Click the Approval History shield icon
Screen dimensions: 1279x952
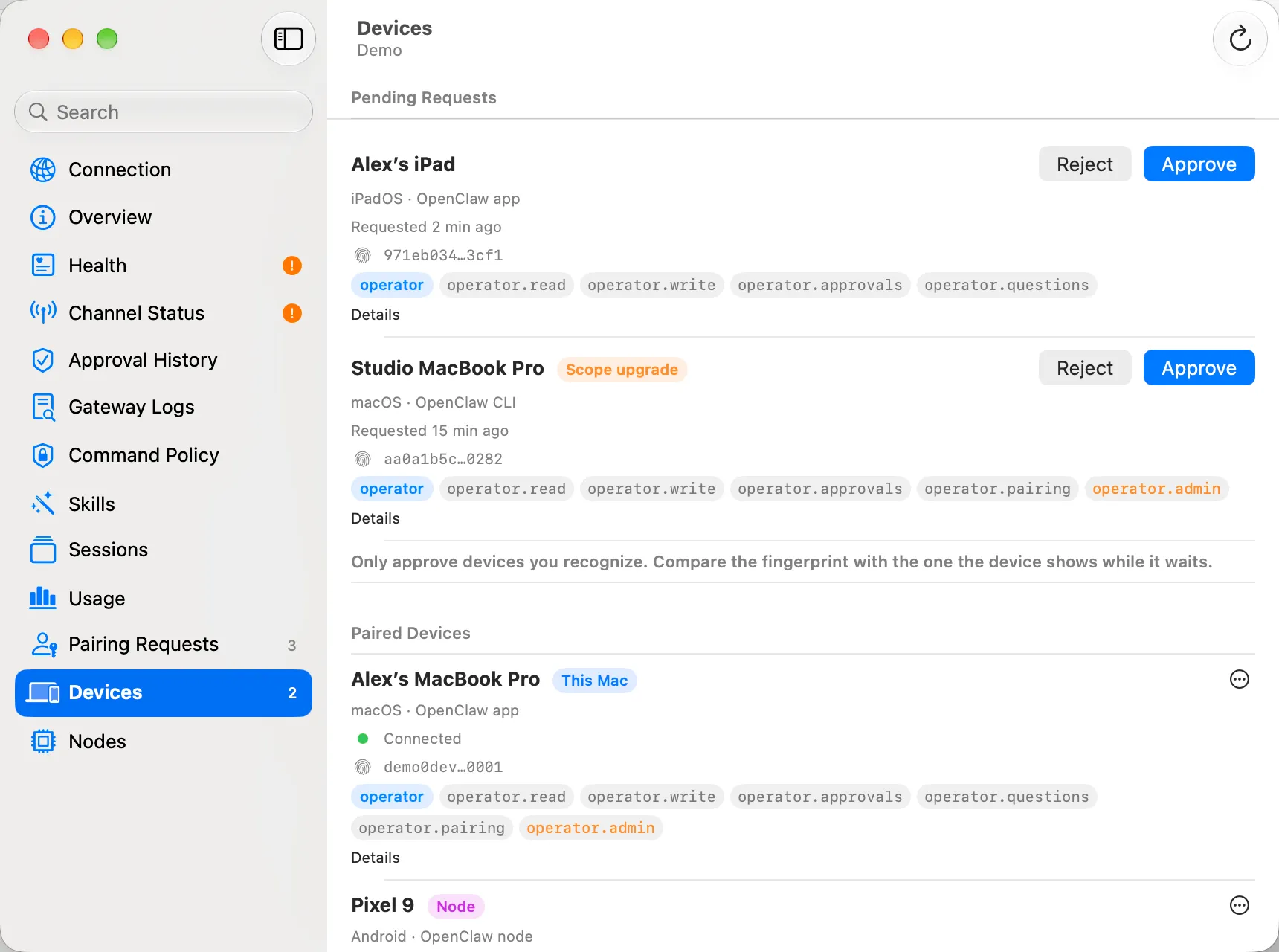tap(43, 360)
